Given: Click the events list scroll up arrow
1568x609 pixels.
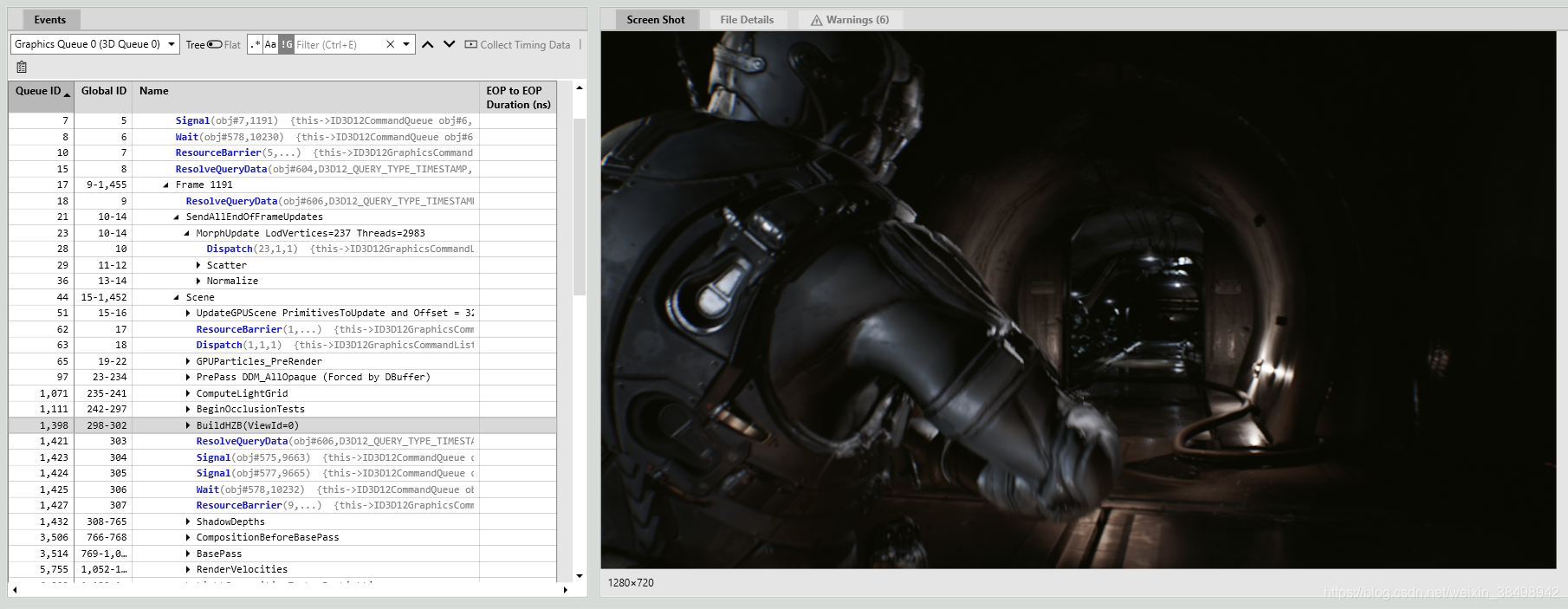Looking at the screenshot, I should tap(580, 88).
